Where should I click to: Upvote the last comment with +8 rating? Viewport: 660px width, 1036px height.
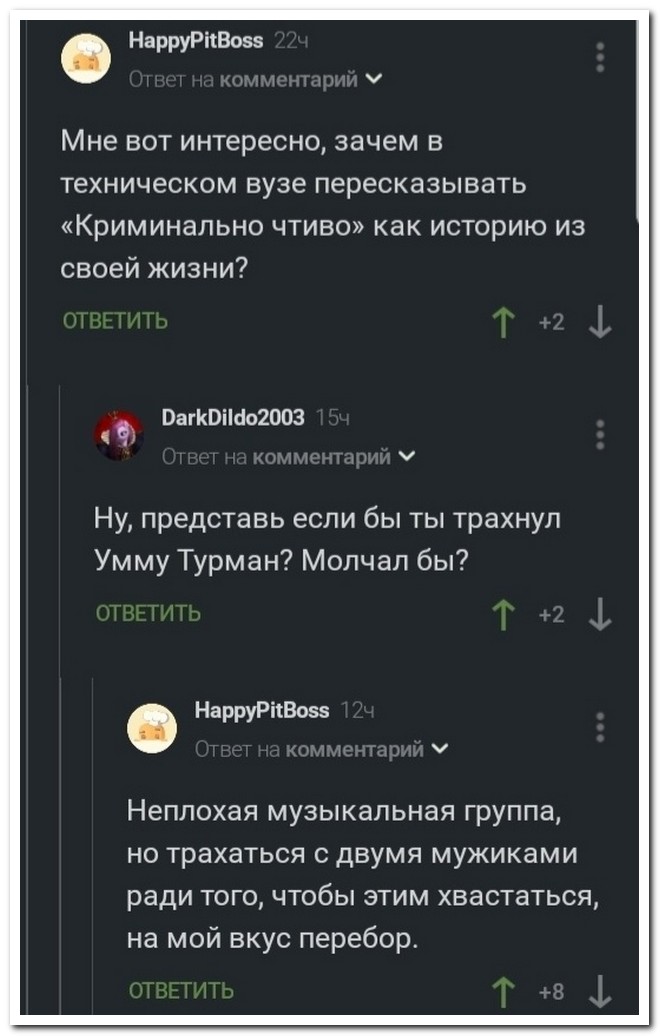click(501, 990)
